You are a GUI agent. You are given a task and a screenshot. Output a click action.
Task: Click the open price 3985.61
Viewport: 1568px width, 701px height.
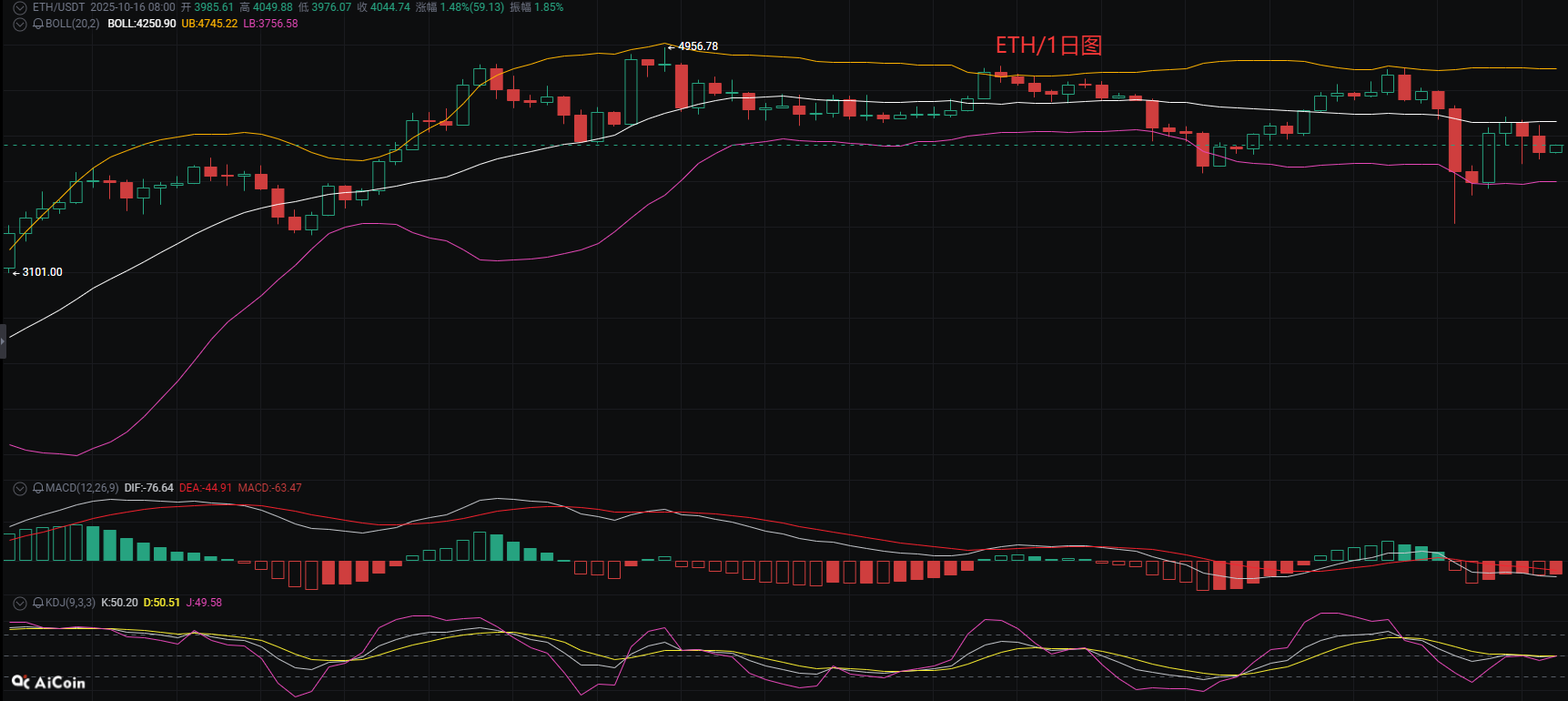[214, 7]
